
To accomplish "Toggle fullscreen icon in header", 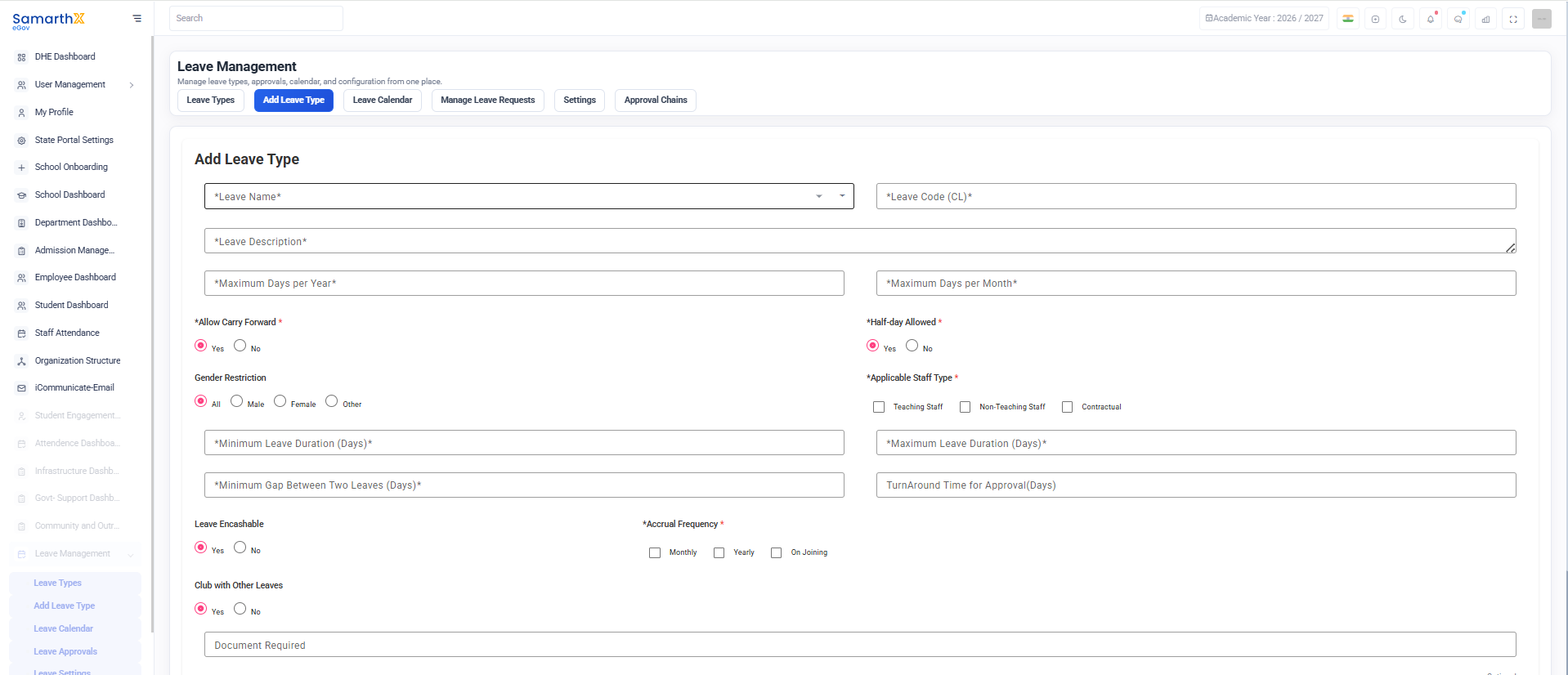I will point(1513,19).
